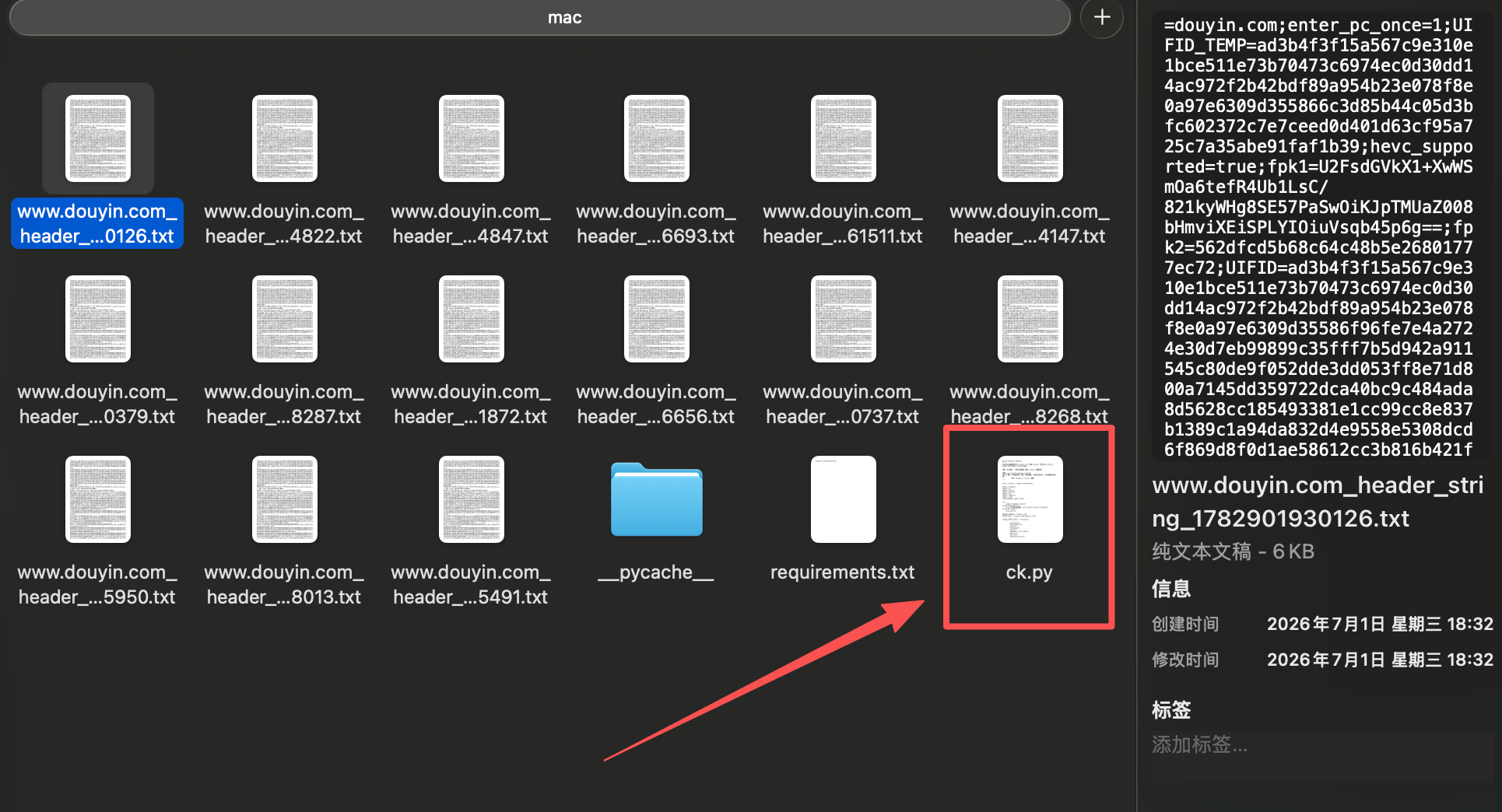
Task: Select the header_...8013.txt file icon
Action: (285, 499)
